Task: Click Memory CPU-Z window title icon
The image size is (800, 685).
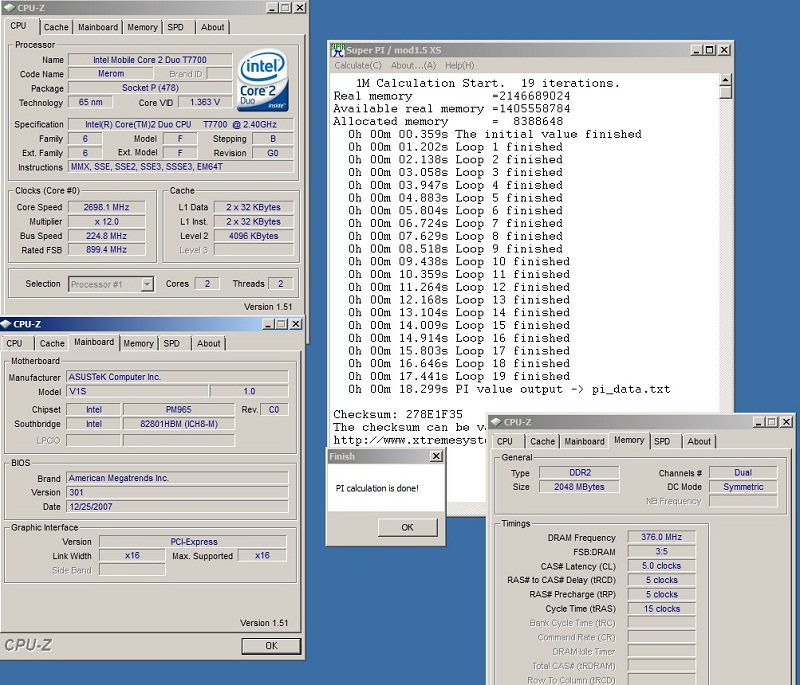Action: coord(496,422)
